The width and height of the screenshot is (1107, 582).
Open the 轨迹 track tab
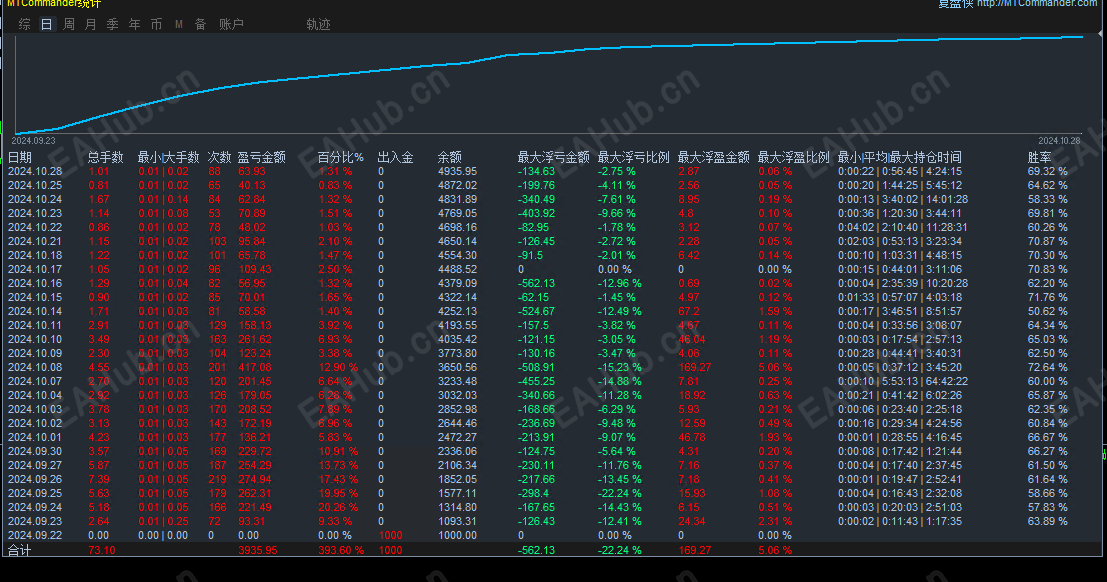click(x=318, y=24)
